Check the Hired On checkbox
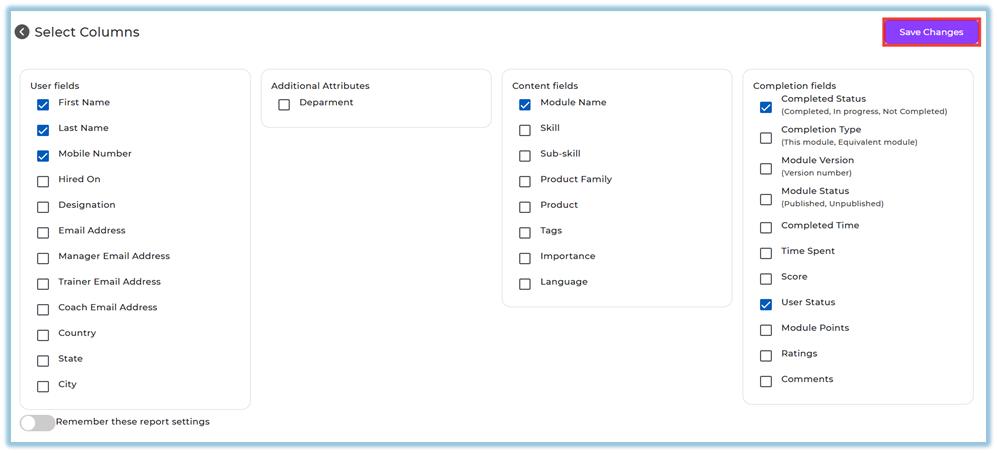 43,181
